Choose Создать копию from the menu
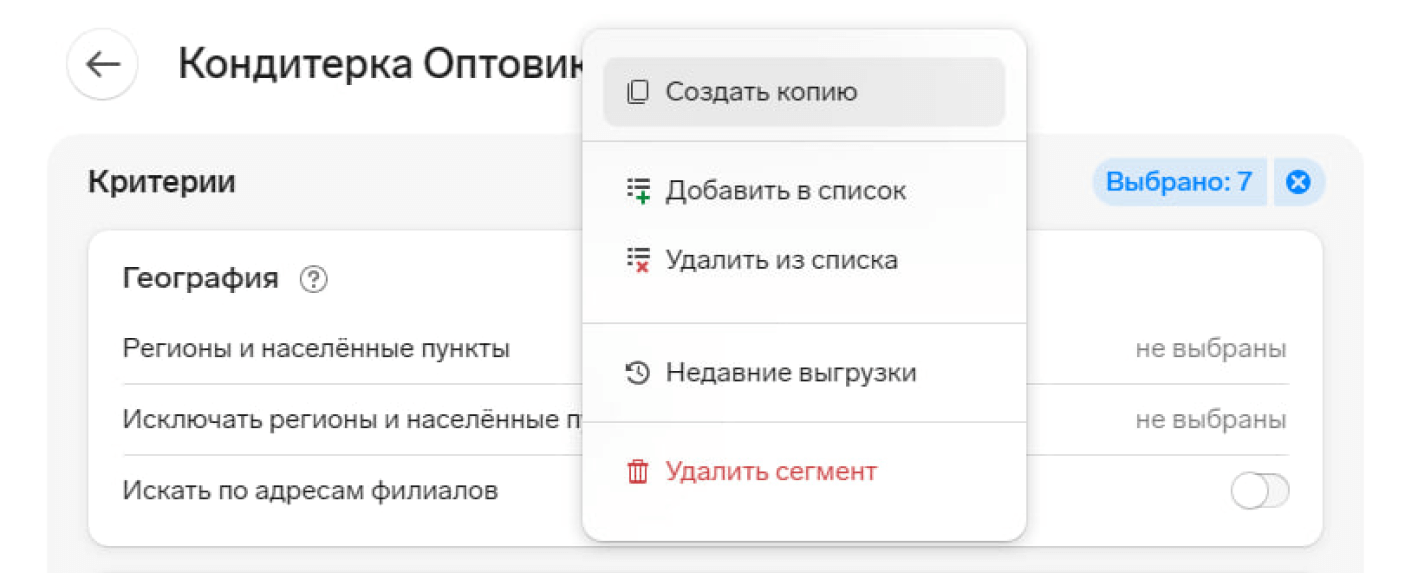 (804, 92)
